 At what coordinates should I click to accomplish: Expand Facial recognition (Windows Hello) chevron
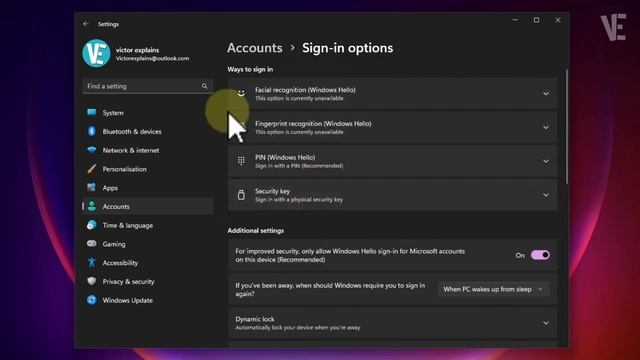(x=546, y=93)
